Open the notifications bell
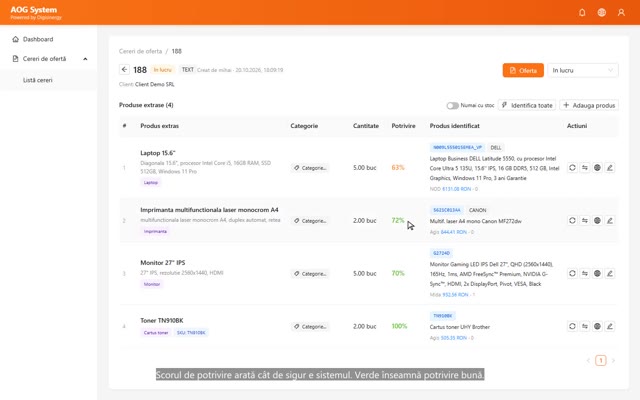Screen dimensions: 640x400 coord(582,13)
